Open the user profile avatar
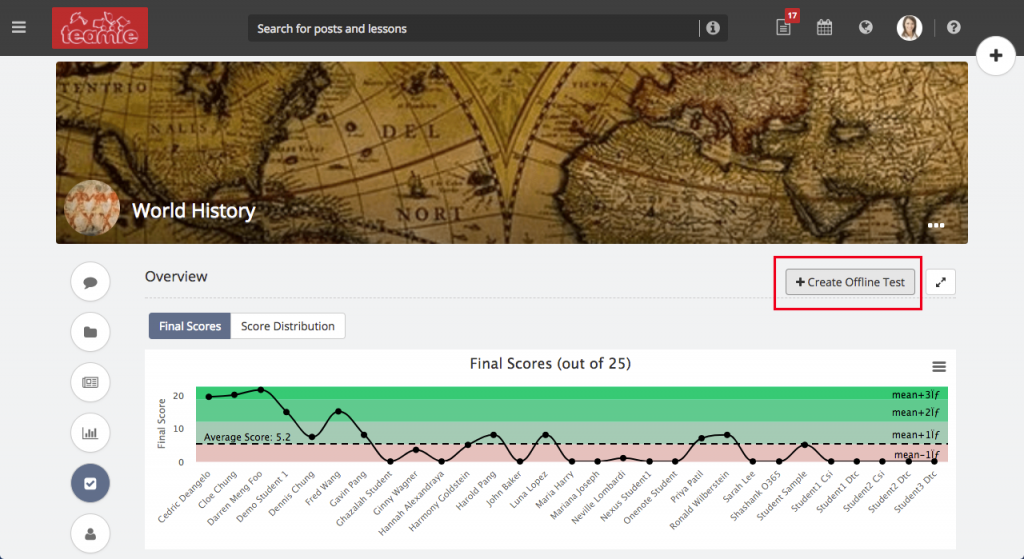Viewport: 1024px width, 559px height. click(909, 27)
